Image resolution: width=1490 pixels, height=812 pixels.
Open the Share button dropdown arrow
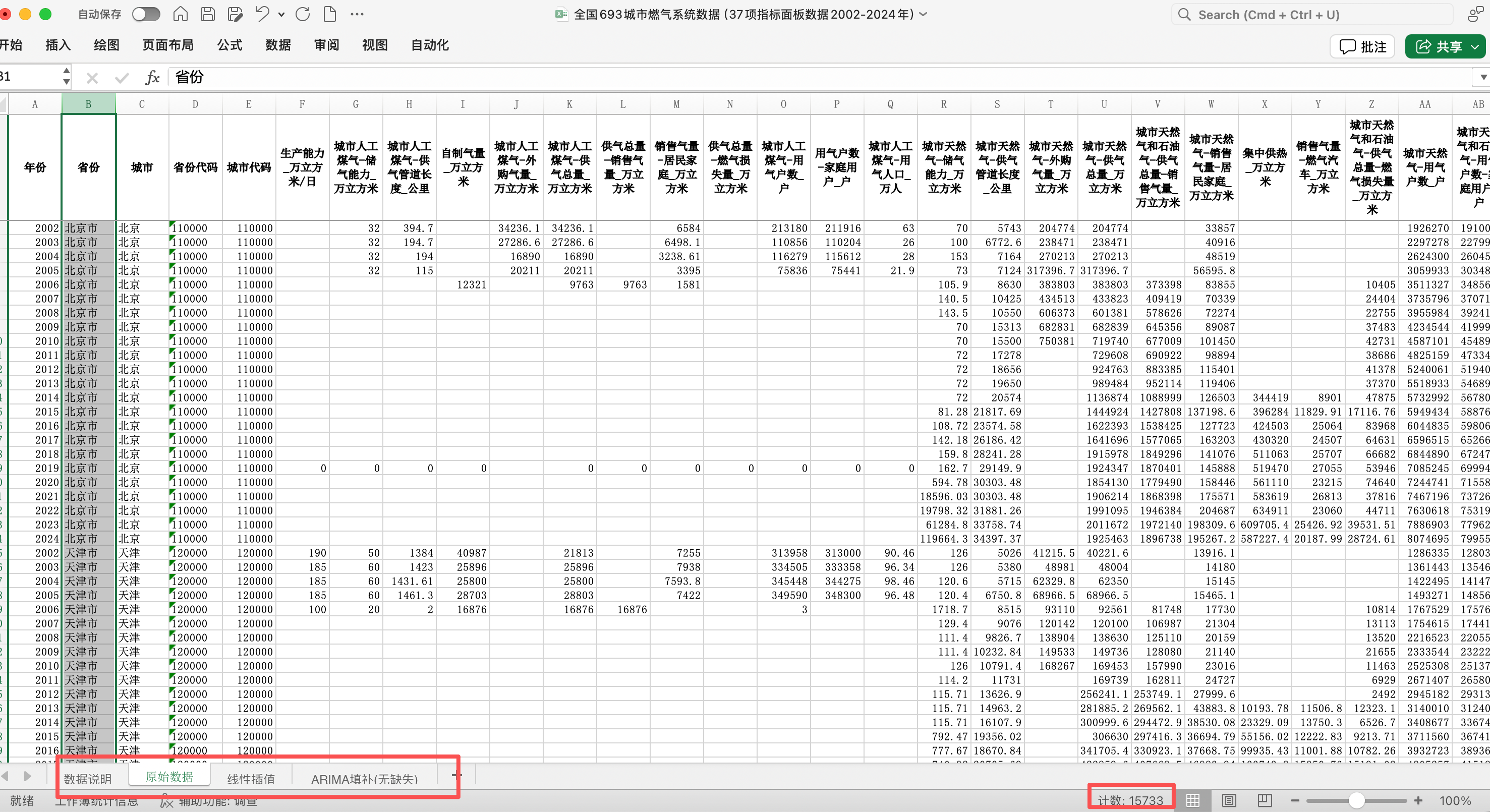[x=1475, y=47]
